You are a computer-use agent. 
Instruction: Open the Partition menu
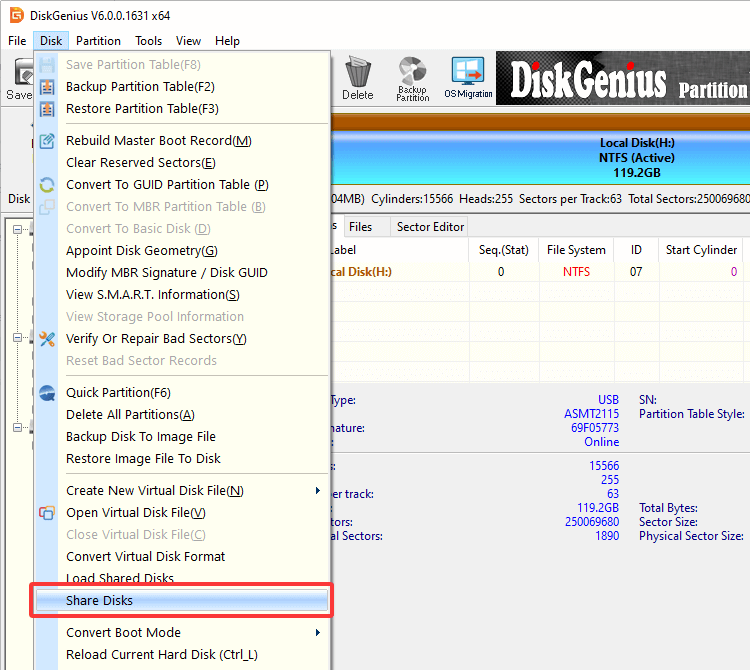point(98,41)
